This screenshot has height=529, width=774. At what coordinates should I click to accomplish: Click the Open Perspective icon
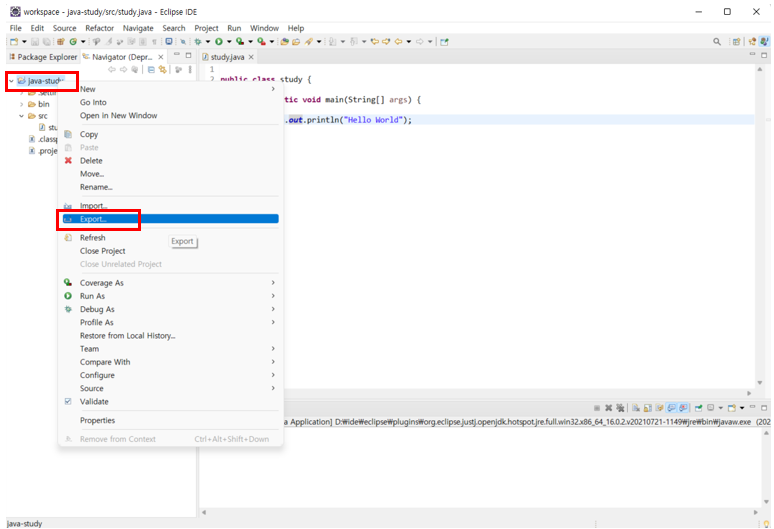click(736, 42)
